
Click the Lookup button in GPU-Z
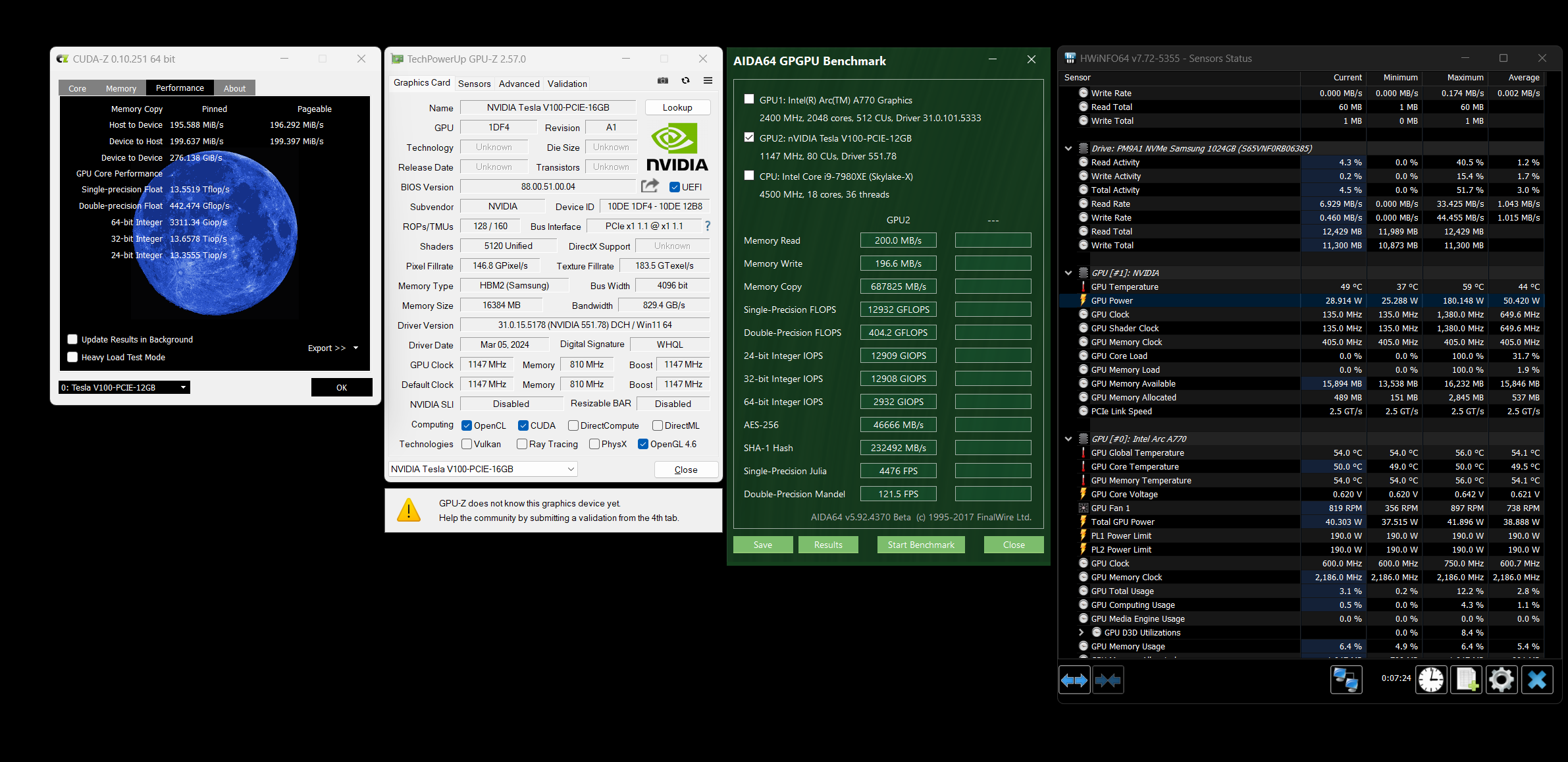pos(677,107)
